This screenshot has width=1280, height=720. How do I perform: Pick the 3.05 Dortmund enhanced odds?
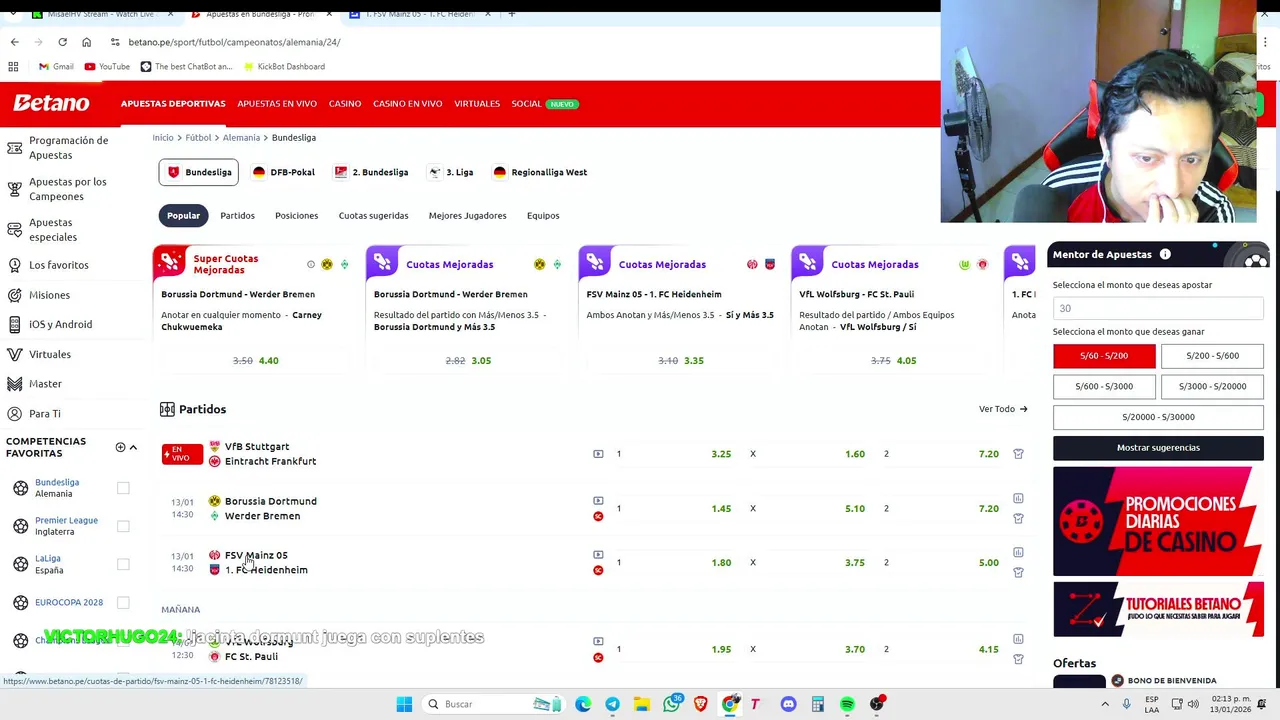481,360
